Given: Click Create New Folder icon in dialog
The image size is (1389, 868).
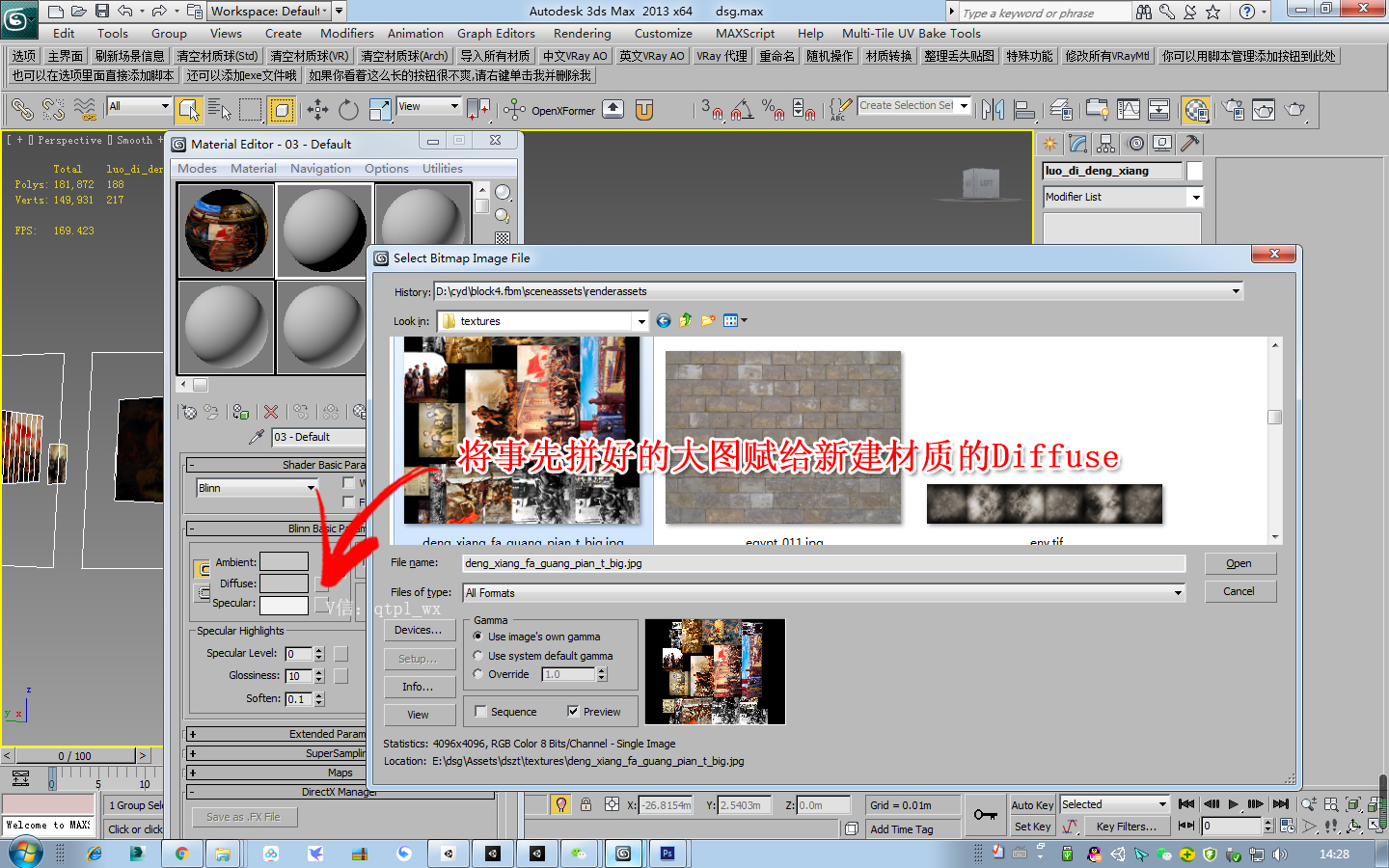Looking at the screenshot, I should pyautogui.click(x=708, y=321).
